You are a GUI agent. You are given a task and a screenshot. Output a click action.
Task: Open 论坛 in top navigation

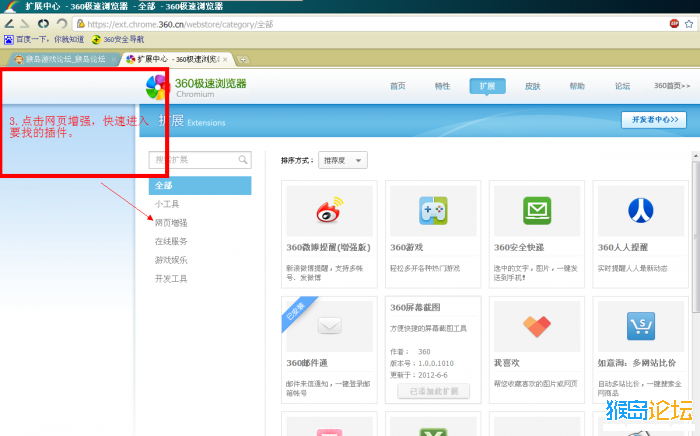click(622, 86)
